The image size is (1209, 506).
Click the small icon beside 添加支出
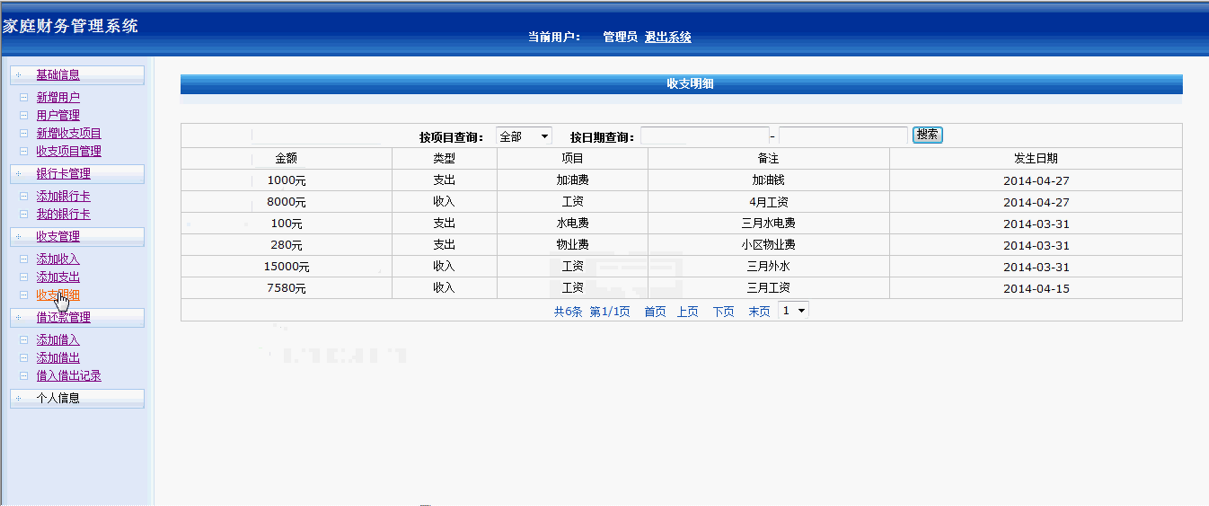click(x=24, y=277)
